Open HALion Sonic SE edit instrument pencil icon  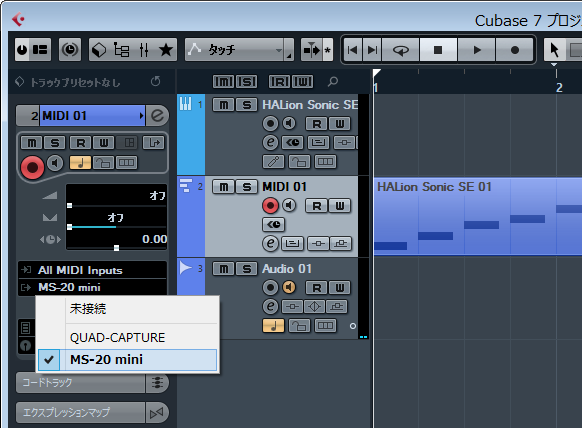[274, 161]
